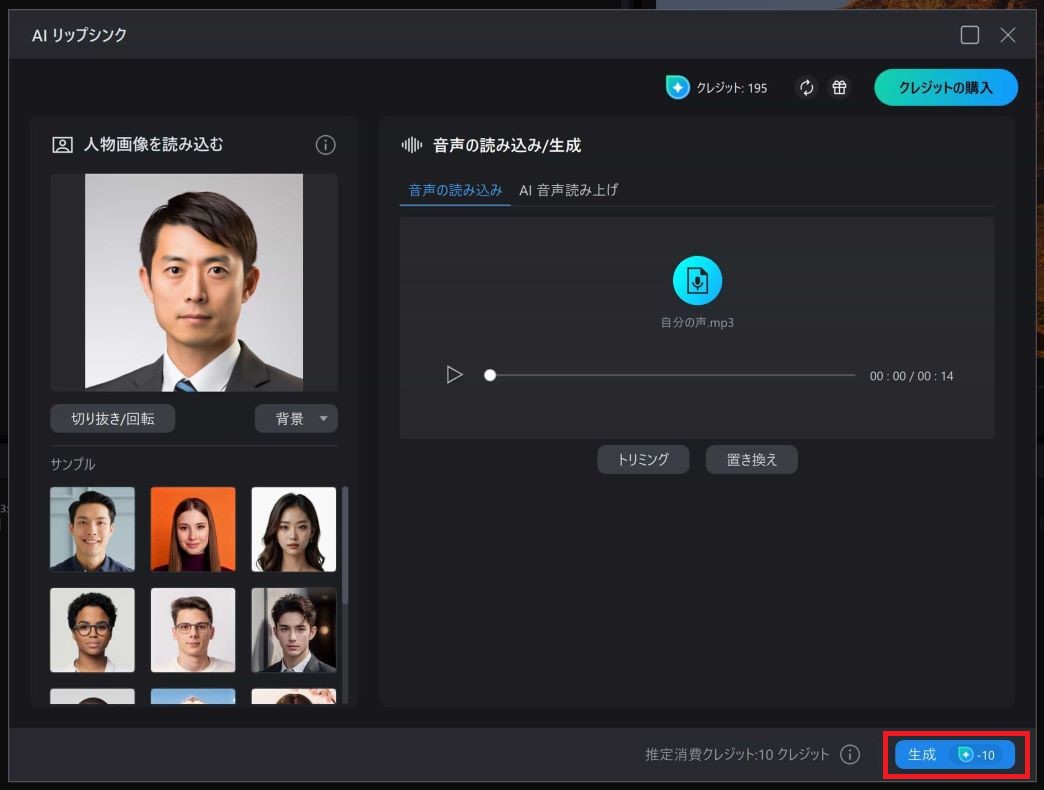This screenshot has height=790, width=1044.
Task: Click the 自分の声.mp3 file name
Action: [x=697, y=322]
